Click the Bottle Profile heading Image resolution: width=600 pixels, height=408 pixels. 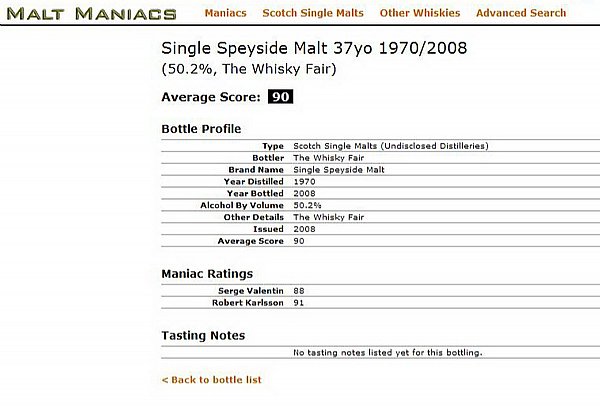(201, 129)
